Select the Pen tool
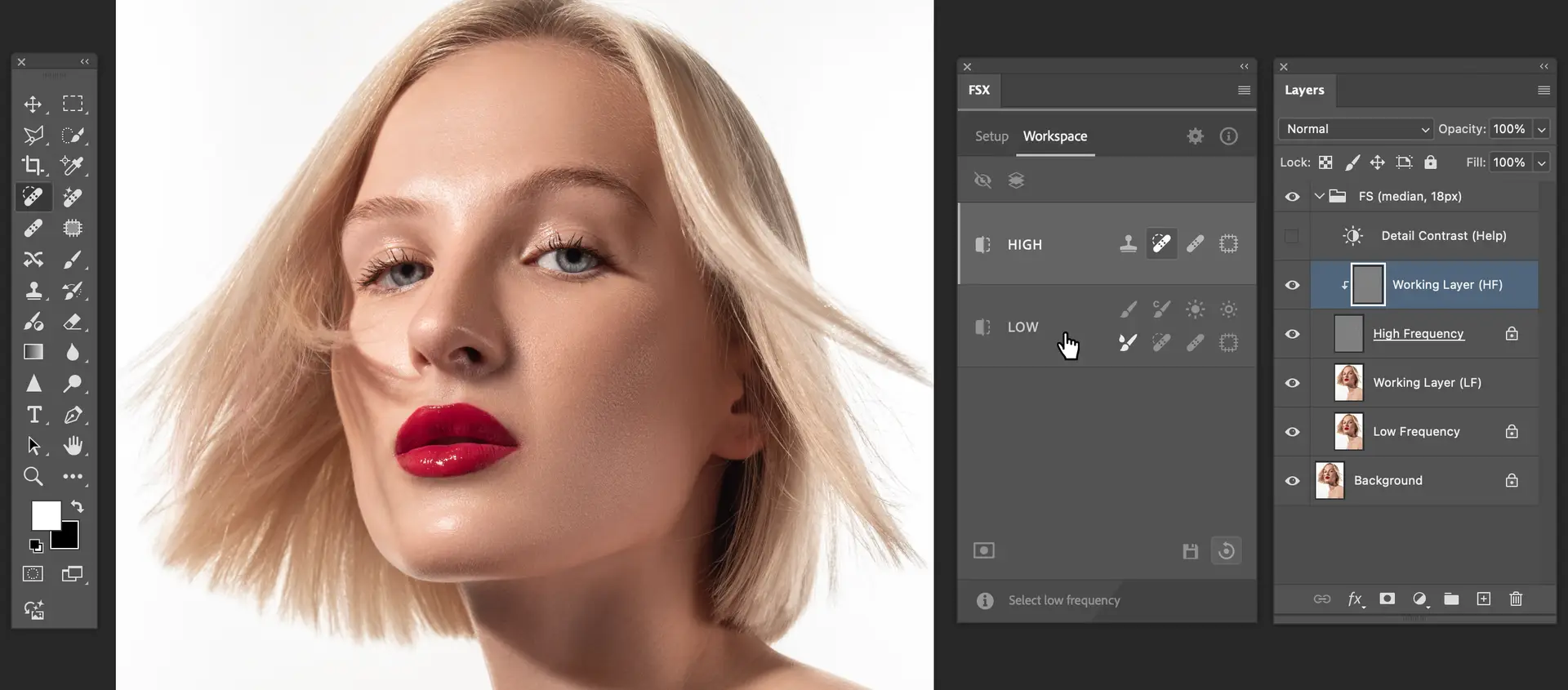 tap(73, 415)
